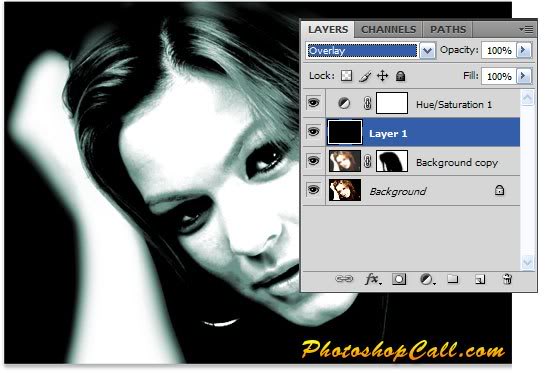Toggle Lock position move icon
The height and width of the screenshot is (373, 546).
tap(383, 76)
